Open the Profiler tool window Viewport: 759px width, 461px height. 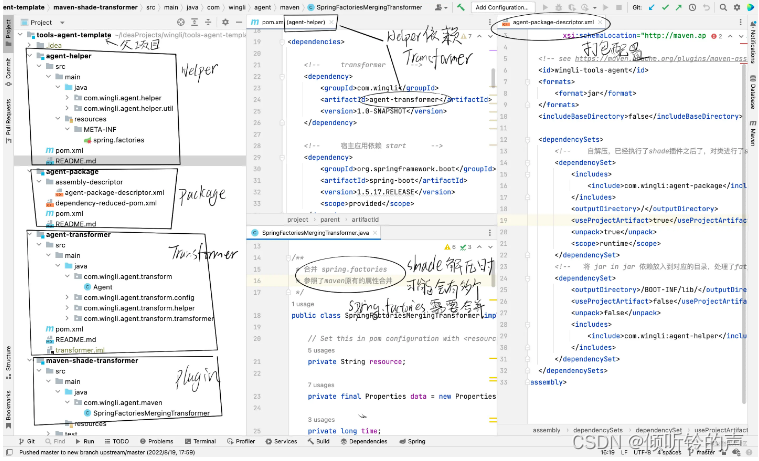coord(241,442)
